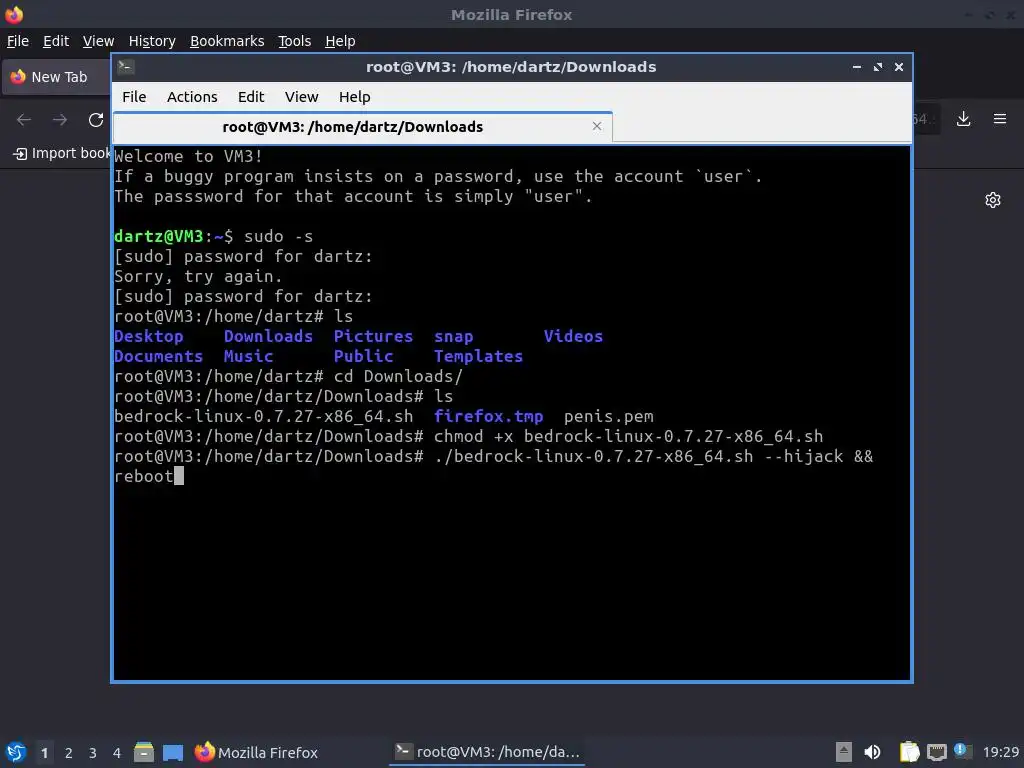Open Firefox downloads panel
The height and width of the screenshot is (768, 1024).
(963, 119)
